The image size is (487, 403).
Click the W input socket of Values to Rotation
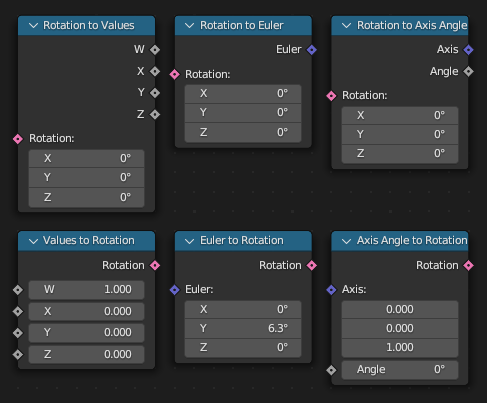(18, 290)
